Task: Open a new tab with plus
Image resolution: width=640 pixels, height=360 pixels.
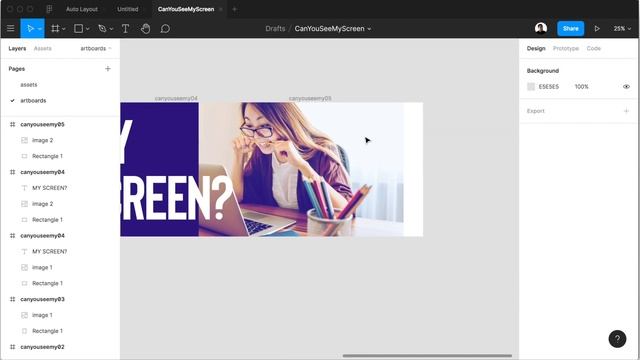Action: (x=235, y=9)
